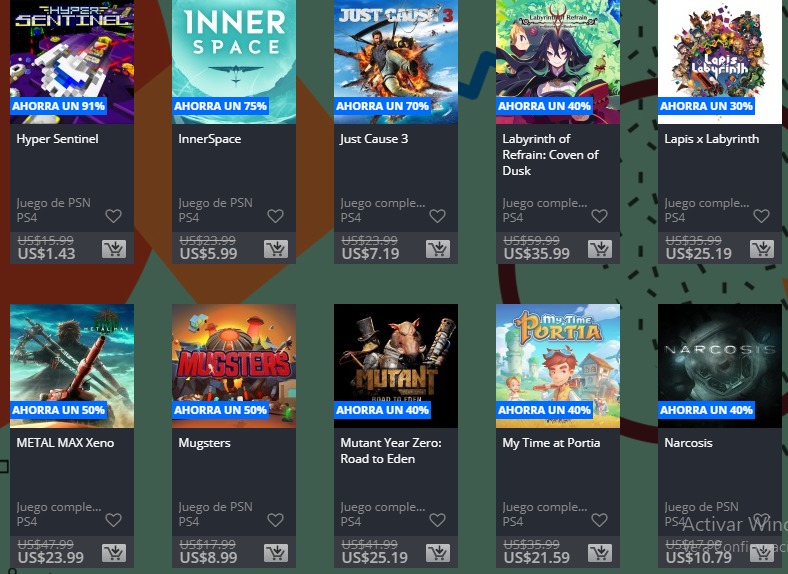Add Lapis x Labyrinth to cart

762,249
